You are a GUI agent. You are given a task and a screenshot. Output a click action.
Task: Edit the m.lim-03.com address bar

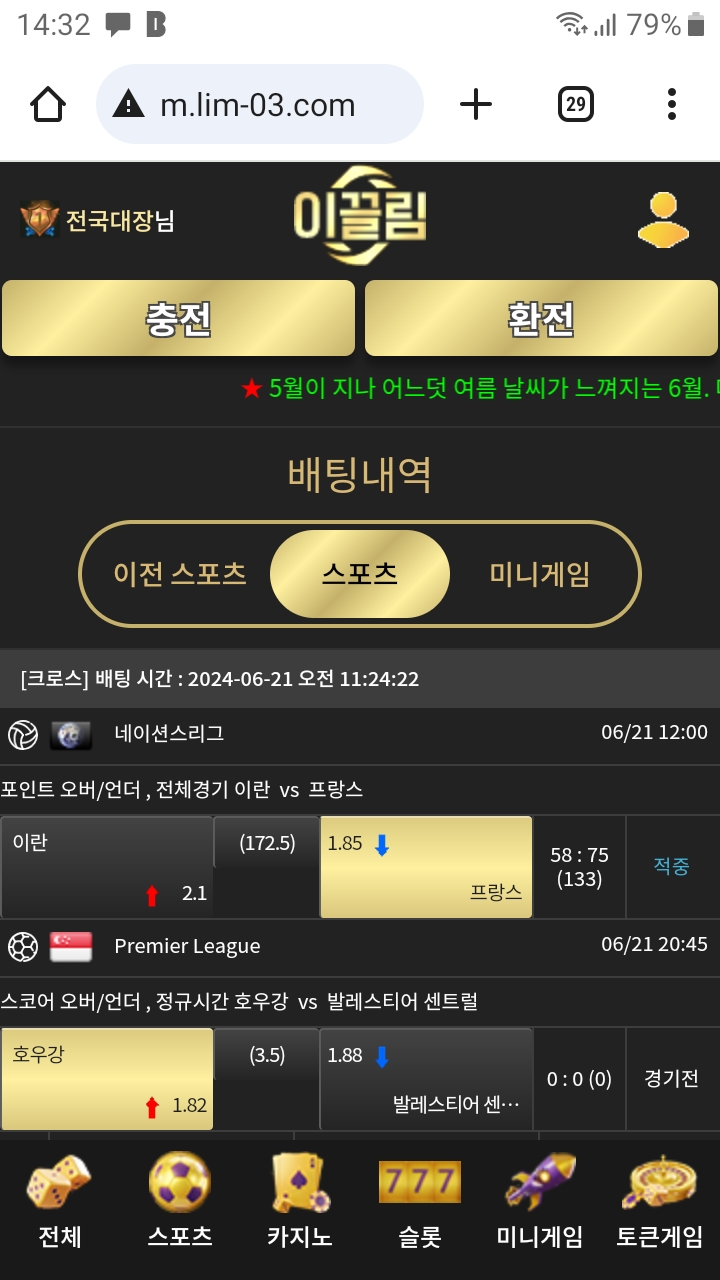pyautogui.click(x=260, y=104)
